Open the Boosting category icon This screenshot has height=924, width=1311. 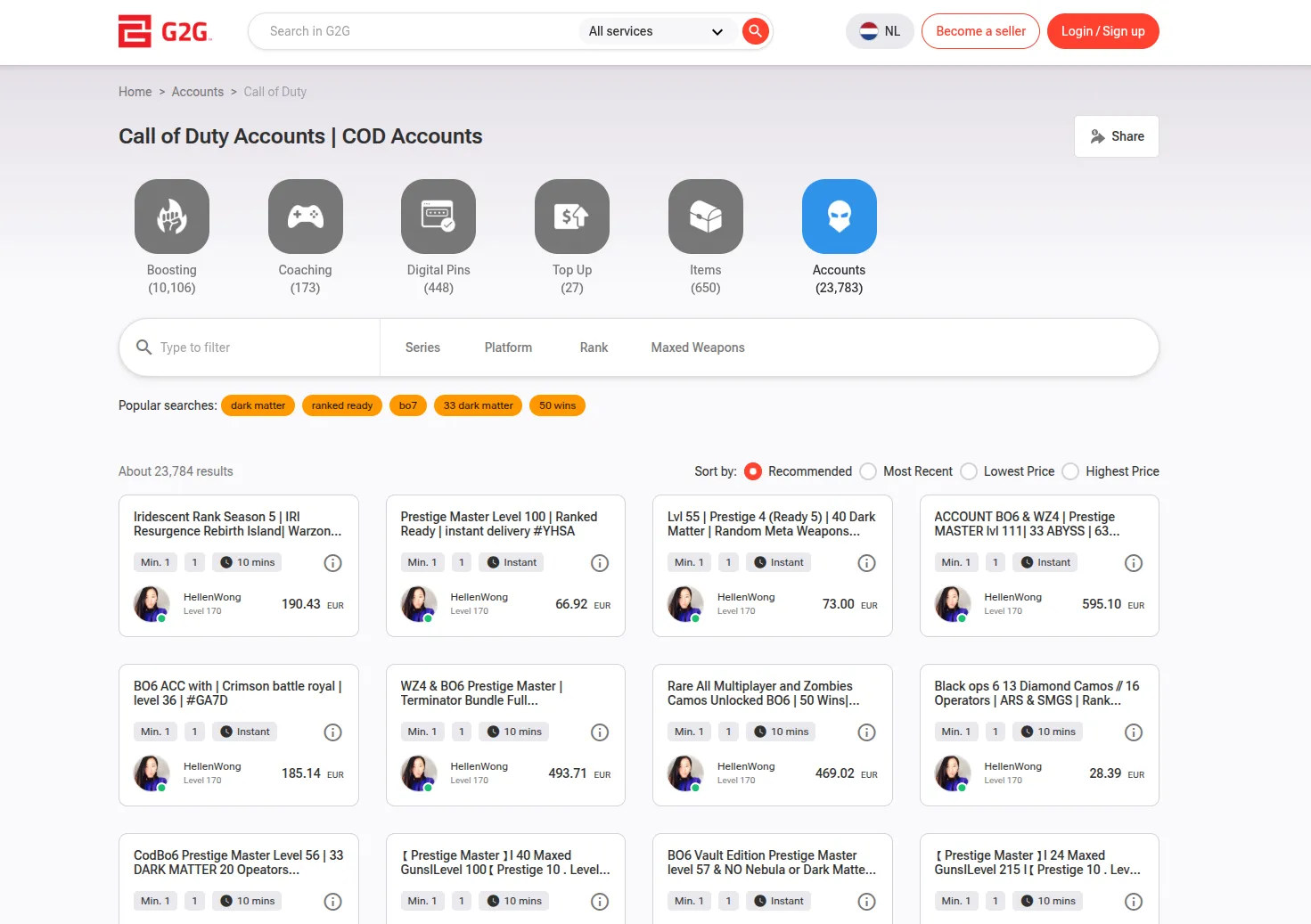172,217
